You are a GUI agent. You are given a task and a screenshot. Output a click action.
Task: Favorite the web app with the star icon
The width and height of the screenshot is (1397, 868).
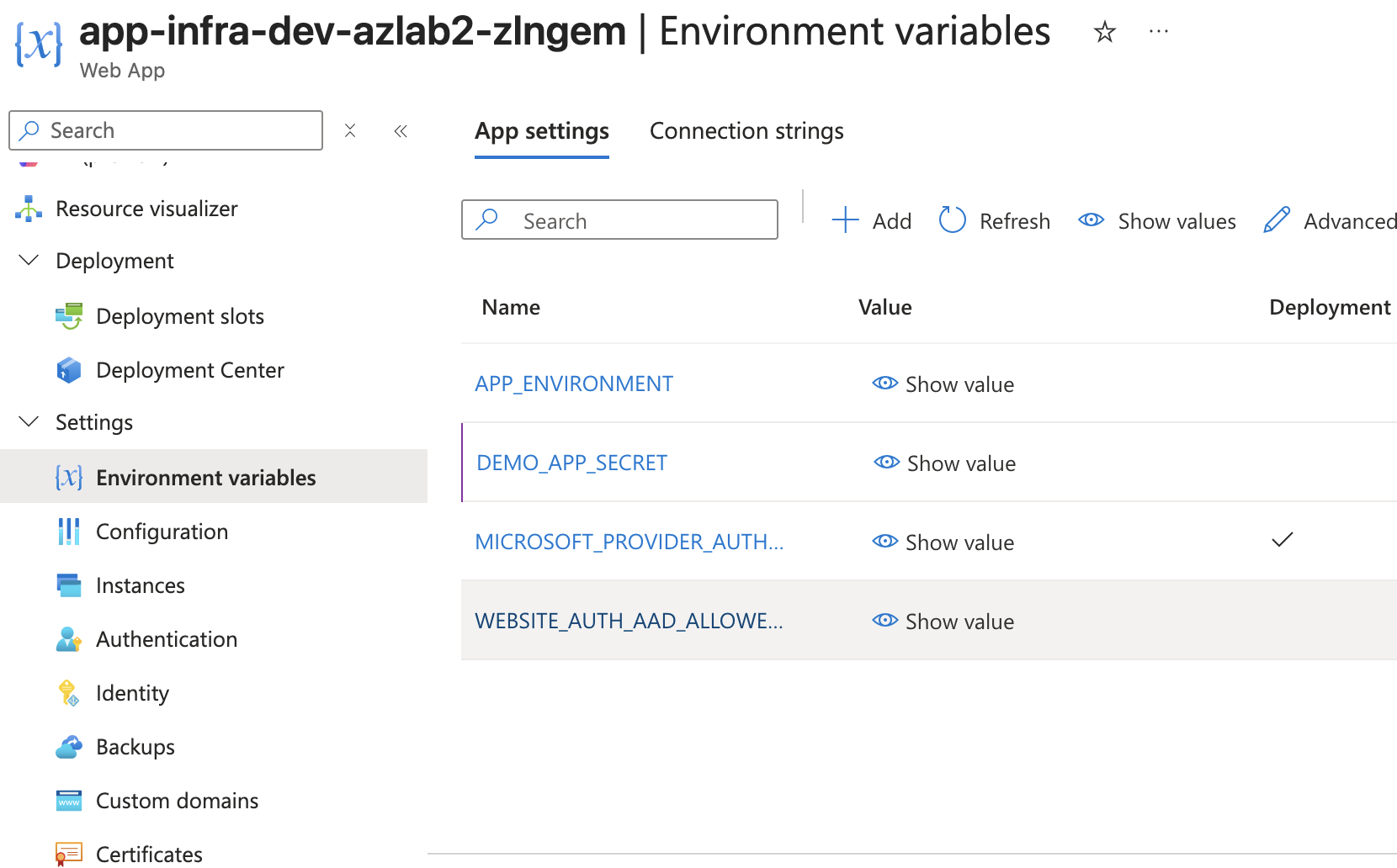1104,32
